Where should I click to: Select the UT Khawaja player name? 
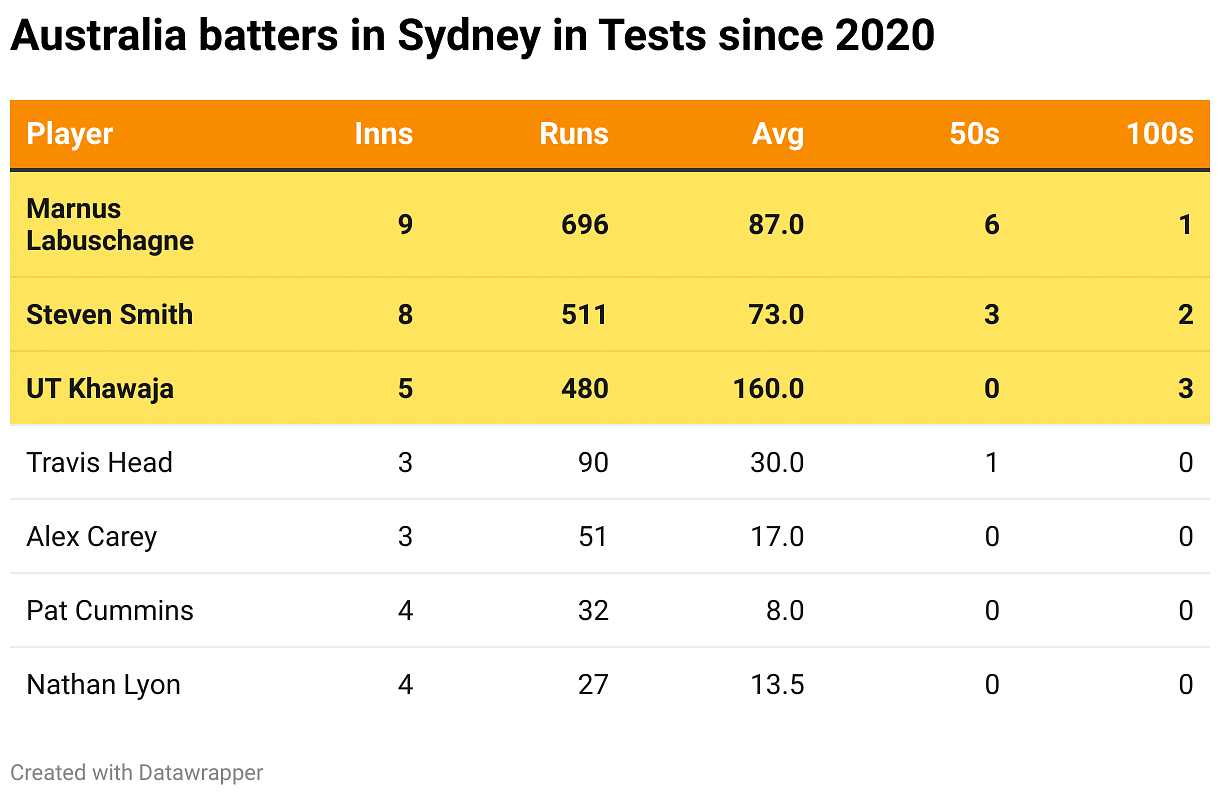coord(100,388)
